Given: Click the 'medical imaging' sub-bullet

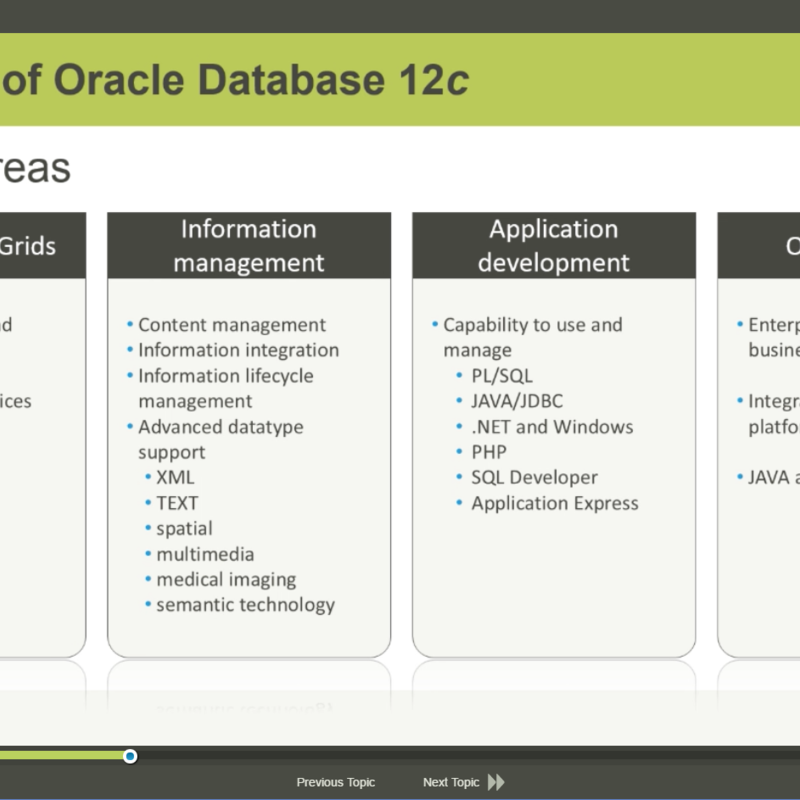Looking at the screenshot, I should click(x=226, y=580).
